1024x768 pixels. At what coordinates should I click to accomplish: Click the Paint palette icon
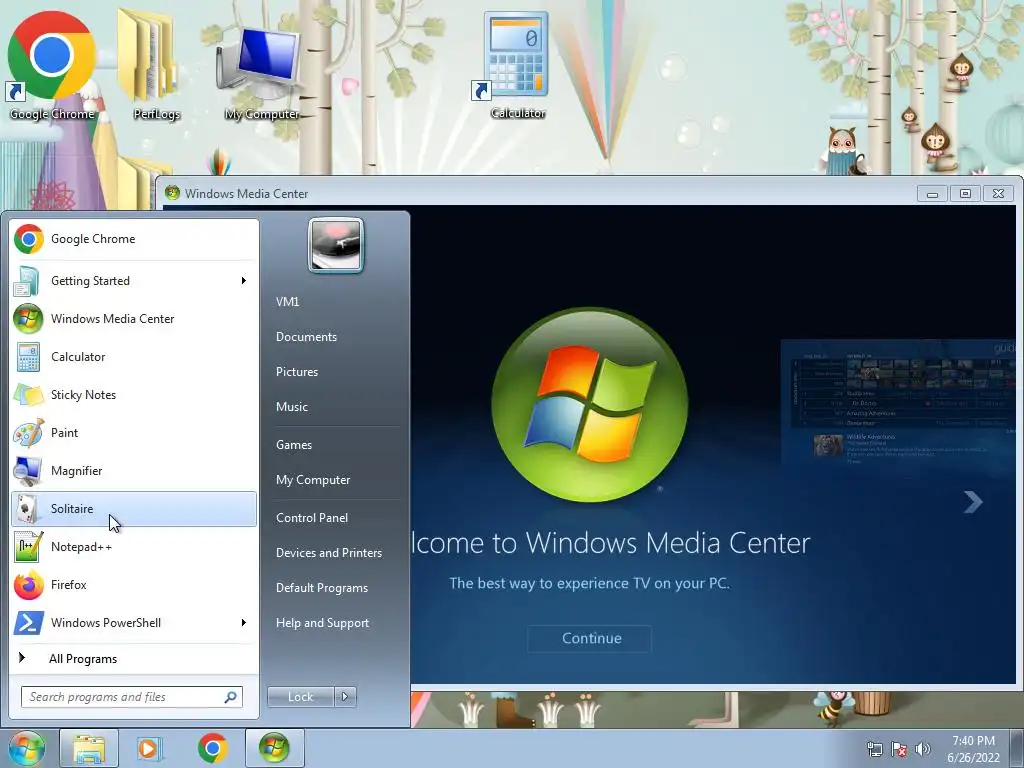[29, 432]
